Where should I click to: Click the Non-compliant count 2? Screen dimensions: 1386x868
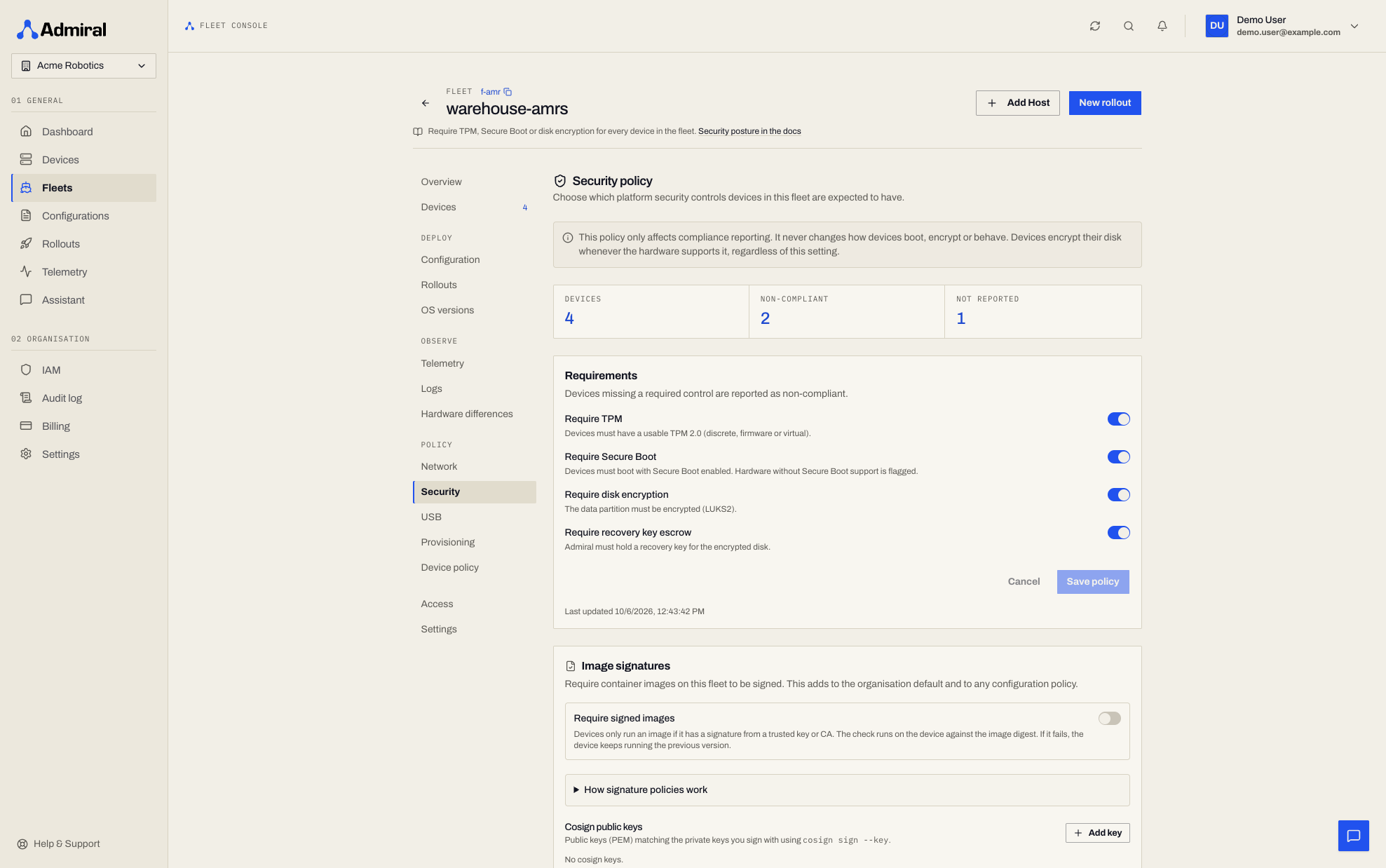[765, 319]
